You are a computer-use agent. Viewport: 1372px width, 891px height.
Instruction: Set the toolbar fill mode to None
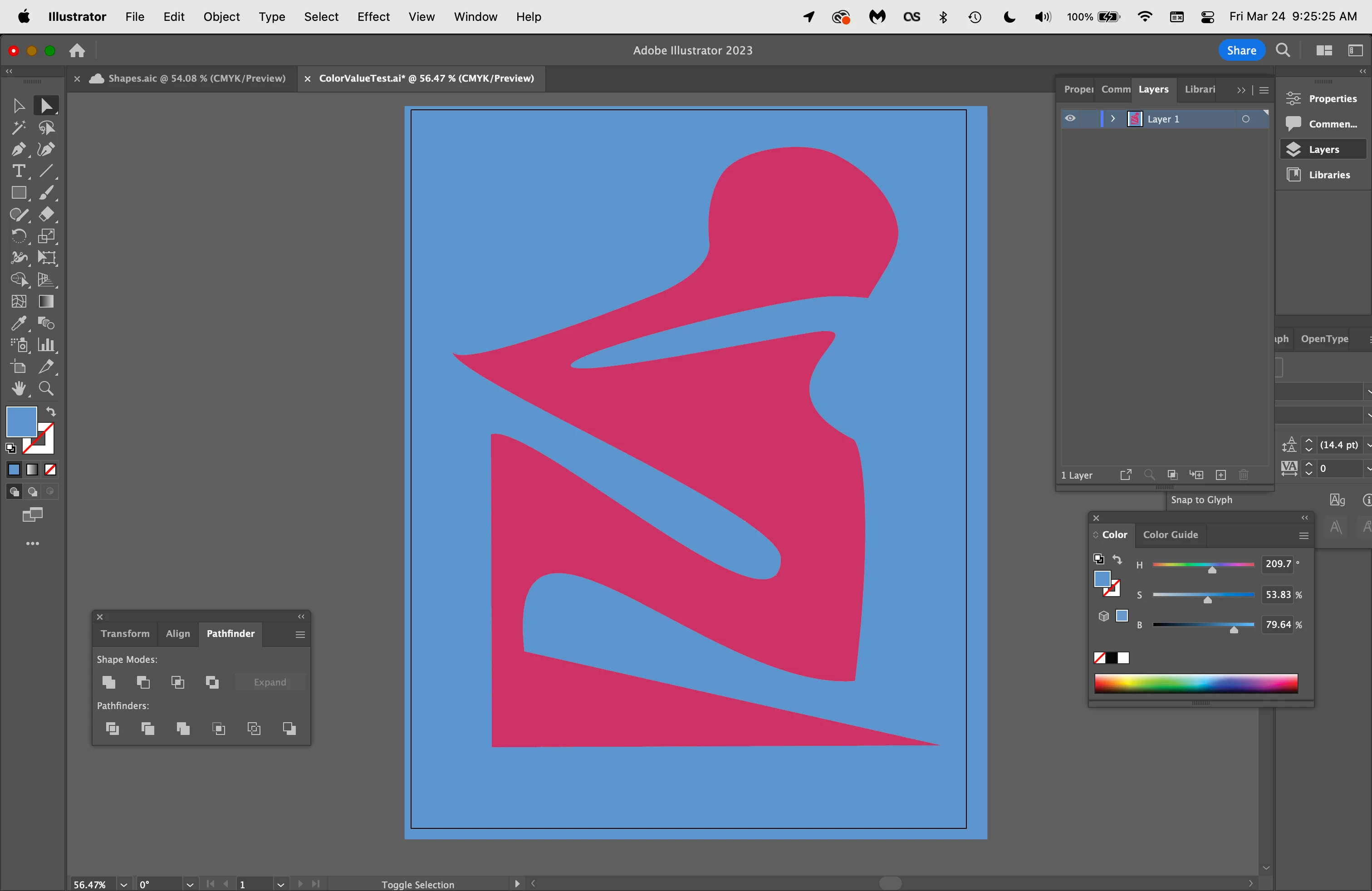pyautogui.click(x=51, y=470)
